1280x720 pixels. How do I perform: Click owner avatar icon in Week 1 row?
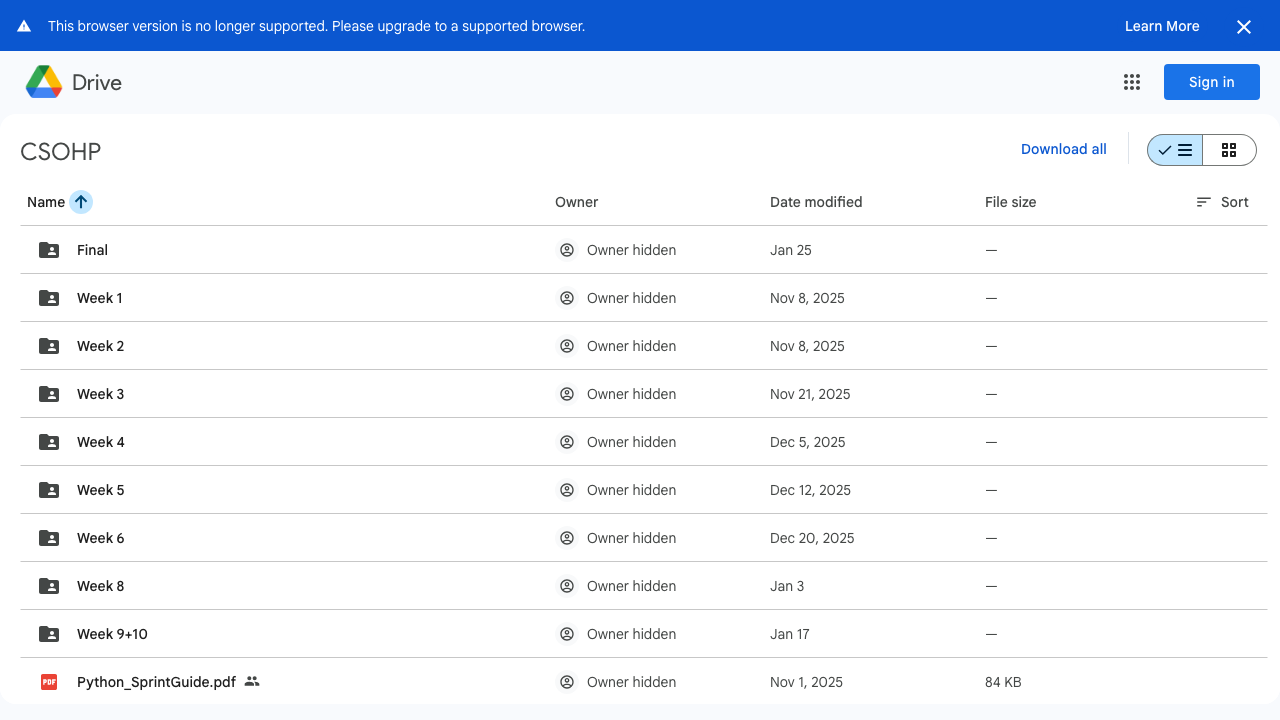tap(567, 298)
